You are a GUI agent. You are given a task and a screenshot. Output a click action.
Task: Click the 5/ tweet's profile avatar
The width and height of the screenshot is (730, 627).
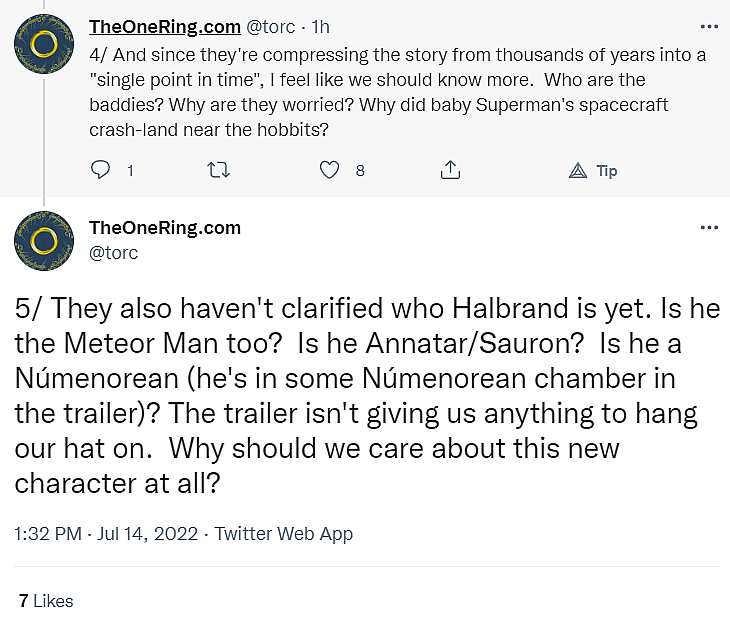point(42,240)
